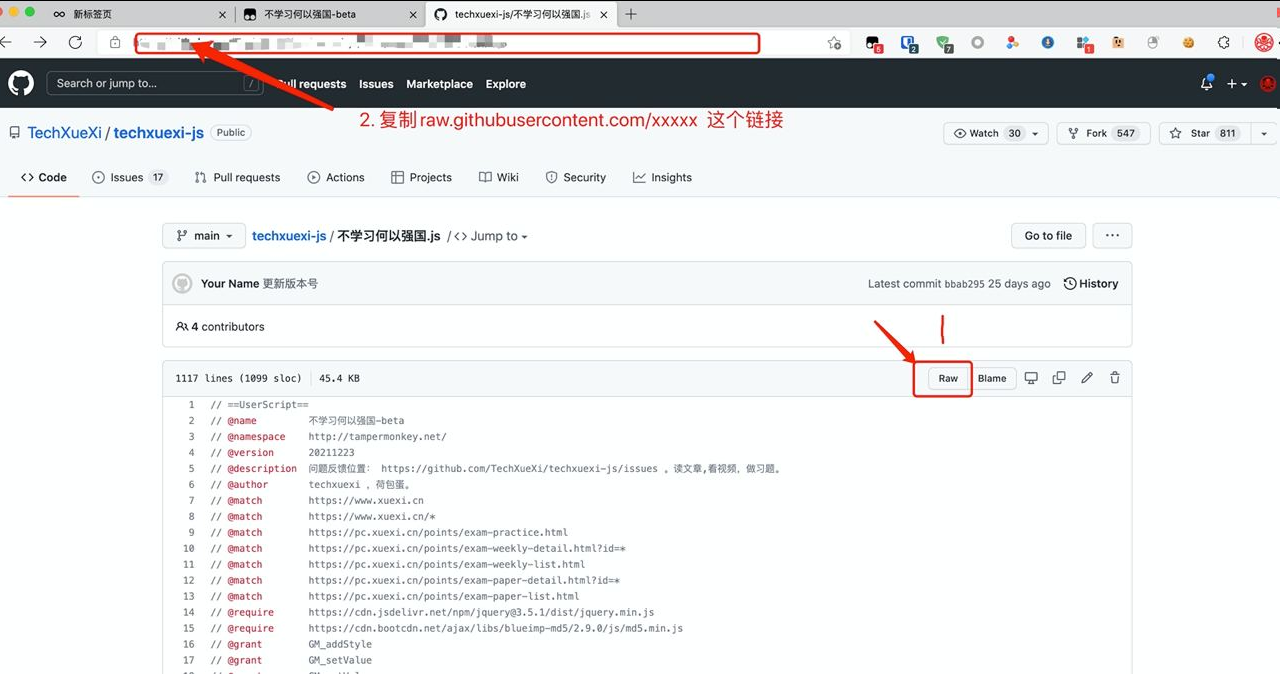This screenshot has width=1280, height=674.
Task: Open GitHub notifications bell
Action: (x=1207, y=84)
